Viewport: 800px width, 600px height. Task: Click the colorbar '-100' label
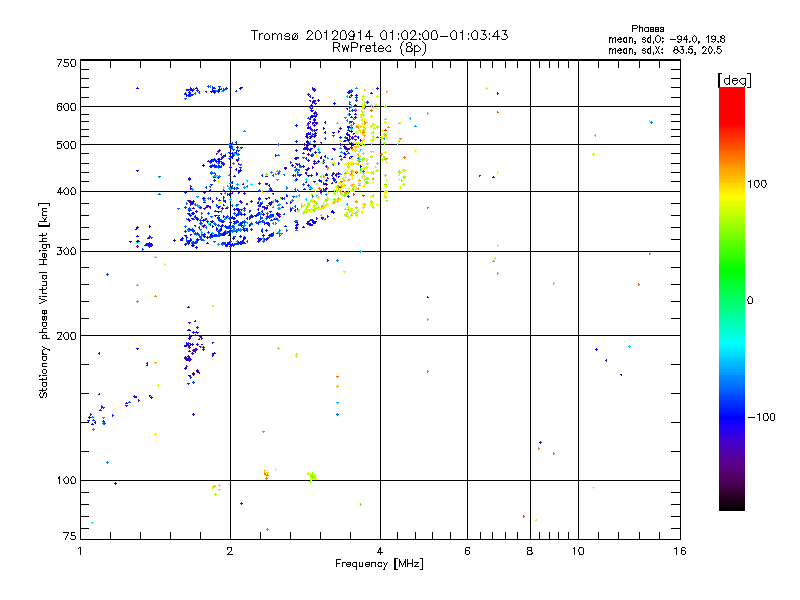point(761,417)
